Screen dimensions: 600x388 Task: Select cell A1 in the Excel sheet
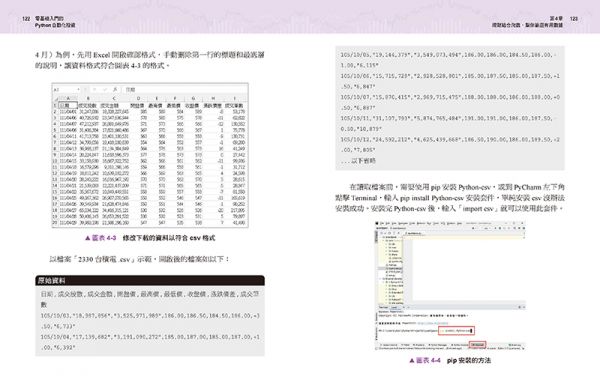pyautogui.click(x=67, y=105)
